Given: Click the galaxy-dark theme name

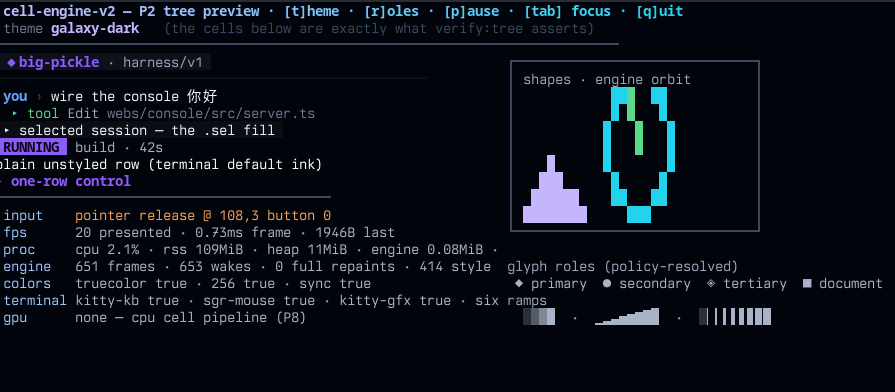Looking at the screenshot, I should pyautogui.click(x=95, y=29).
